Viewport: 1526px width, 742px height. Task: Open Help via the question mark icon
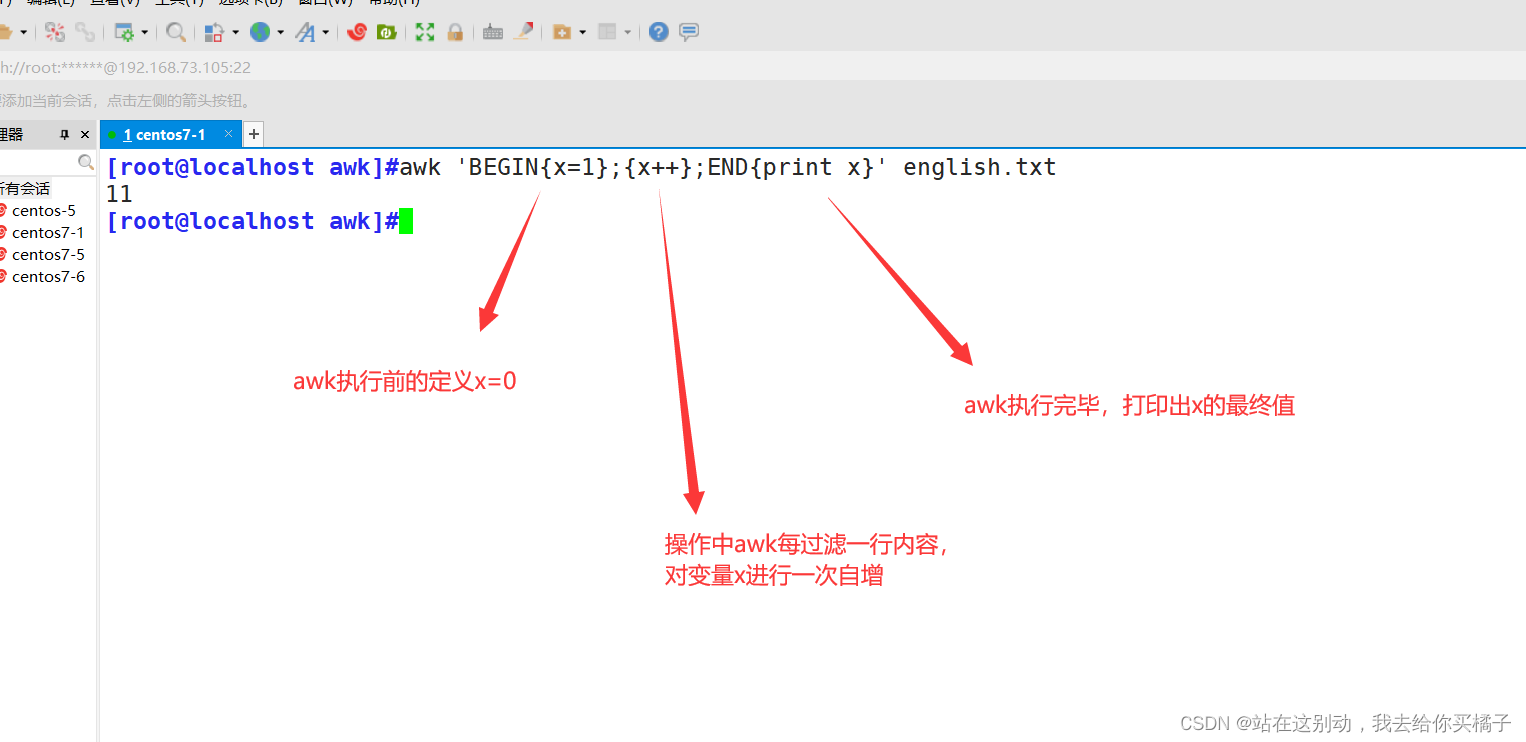click(657, 32)
